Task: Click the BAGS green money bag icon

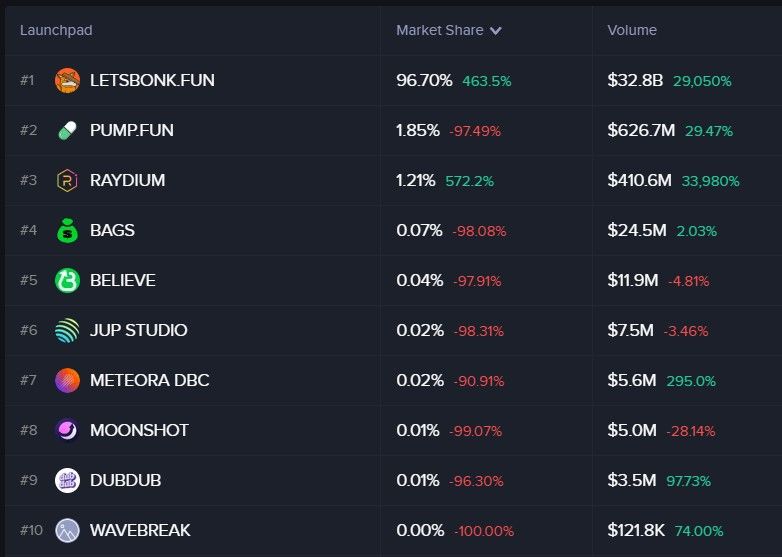Action: (x=67, y=230)
